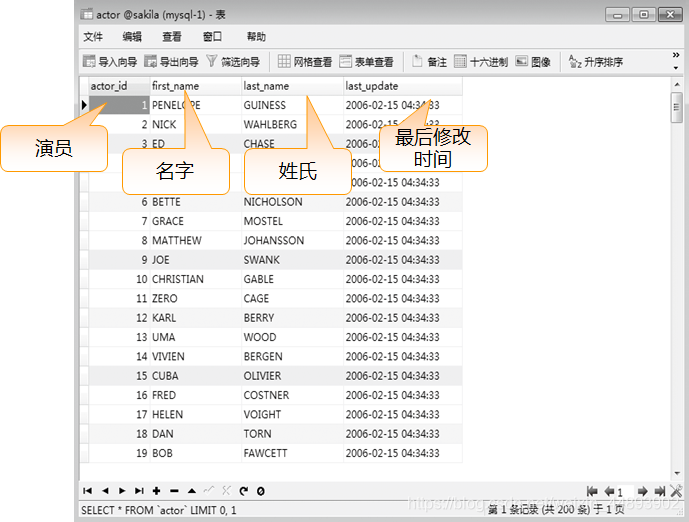
Task: Select the TORN cell
Action: tap(292, 434)
